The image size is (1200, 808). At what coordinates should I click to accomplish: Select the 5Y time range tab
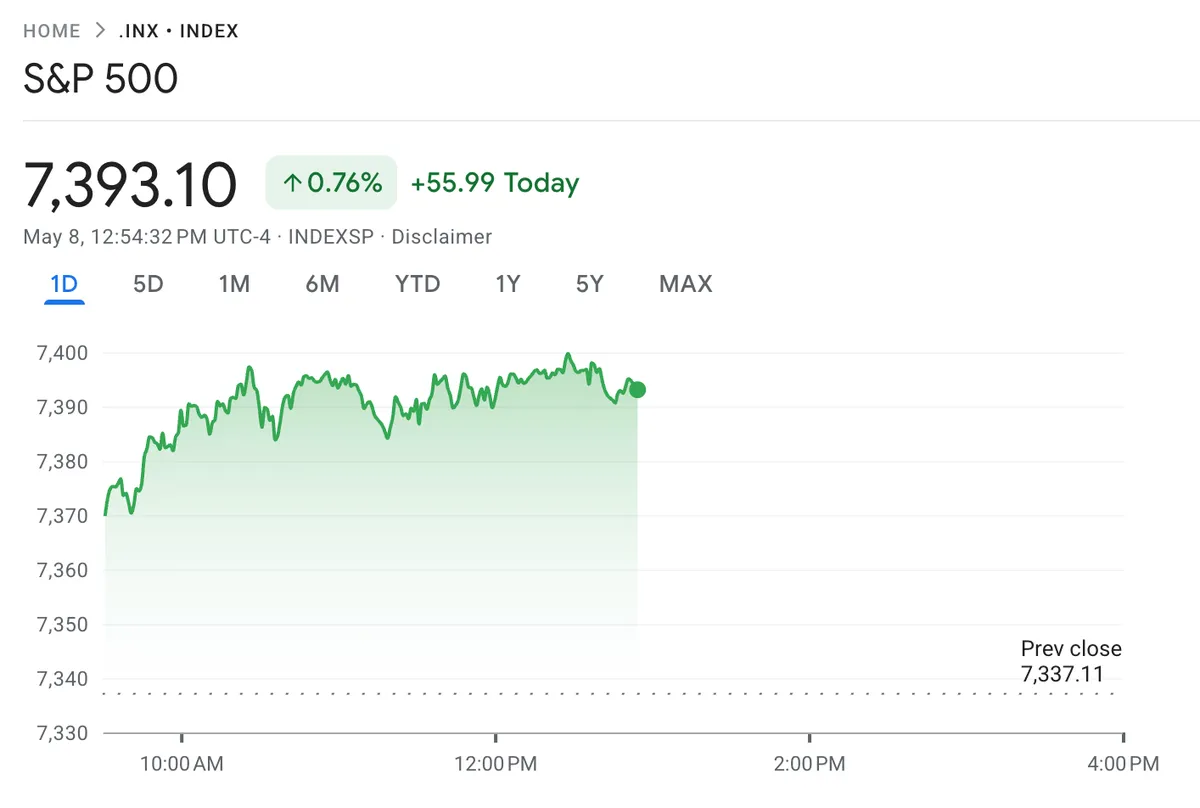coord(590,284)
